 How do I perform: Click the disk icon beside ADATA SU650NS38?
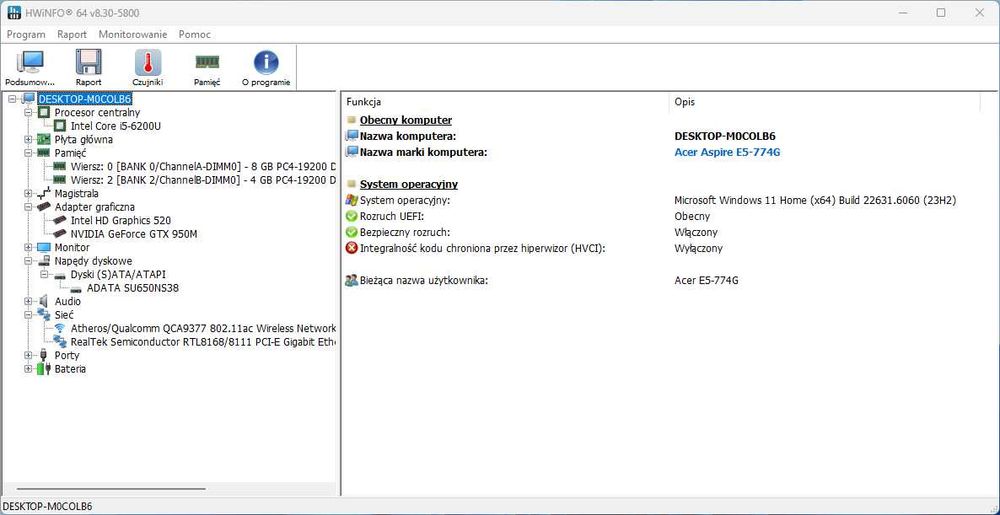tap(76, 289)
